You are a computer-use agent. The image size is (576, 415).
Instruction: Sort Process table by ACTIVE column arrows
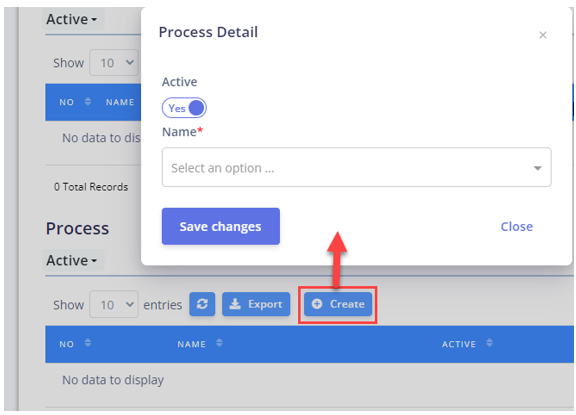[x=489, y=343]
